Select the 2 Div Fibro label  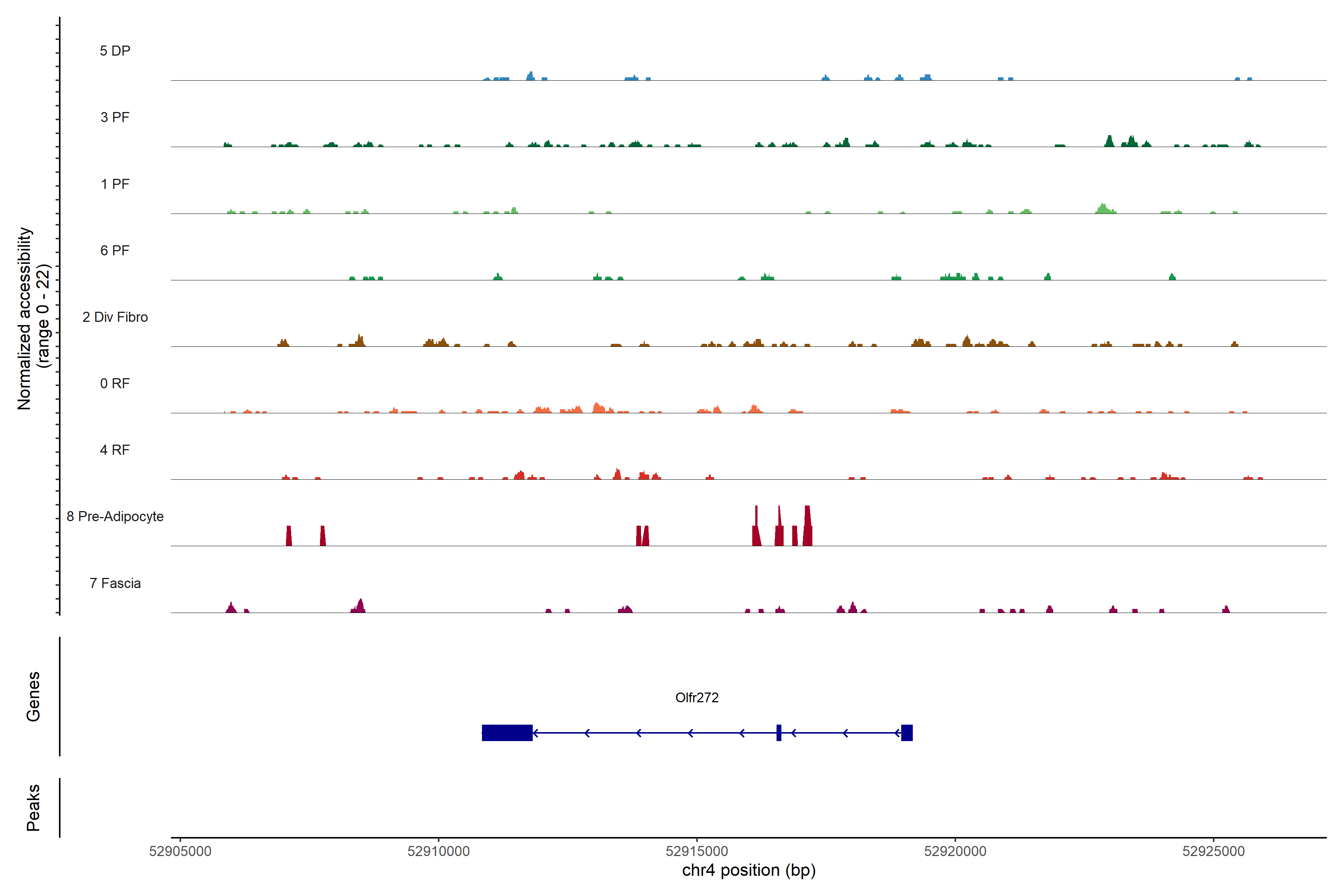[x=115, y=317]
